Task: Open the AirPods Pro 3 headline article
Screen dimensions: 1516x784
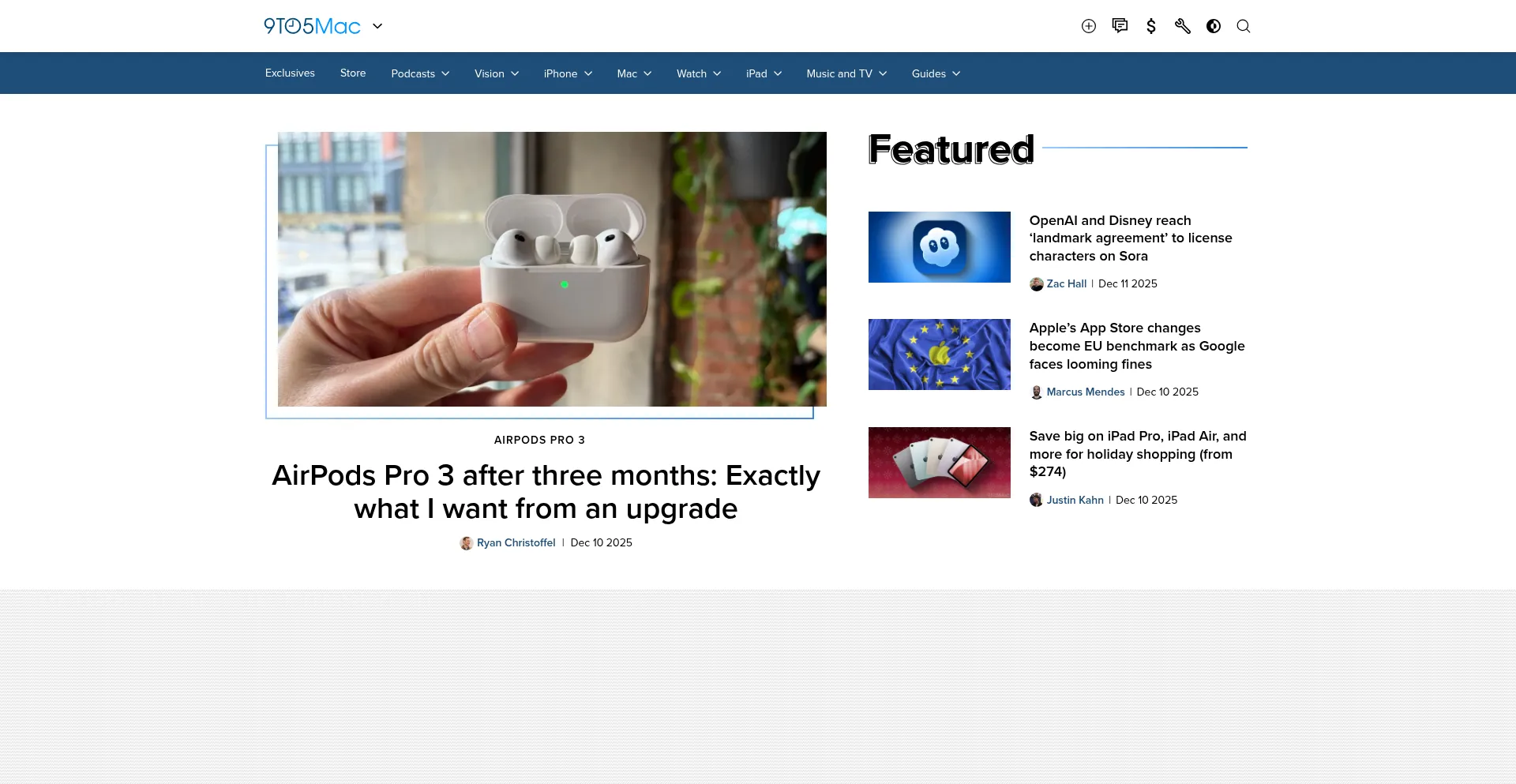Action: click(x=546, y=492)
